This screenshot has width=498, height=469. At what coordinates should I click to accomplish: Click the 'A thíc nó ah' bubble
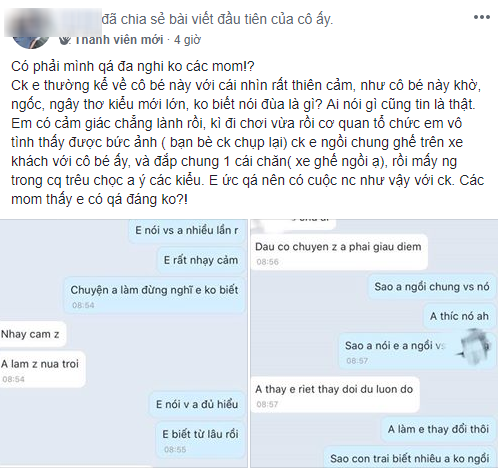459,316
